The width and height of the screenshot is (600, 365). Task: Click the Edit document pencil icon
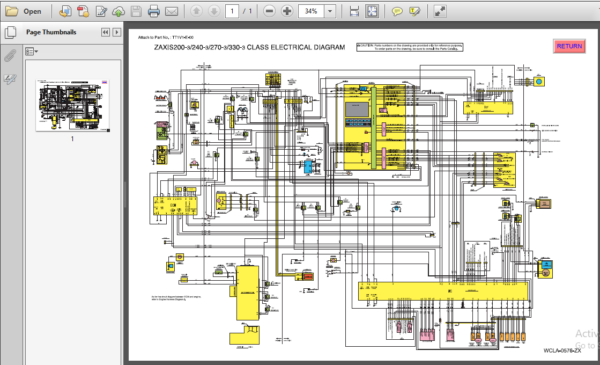(x=101, y=11)
